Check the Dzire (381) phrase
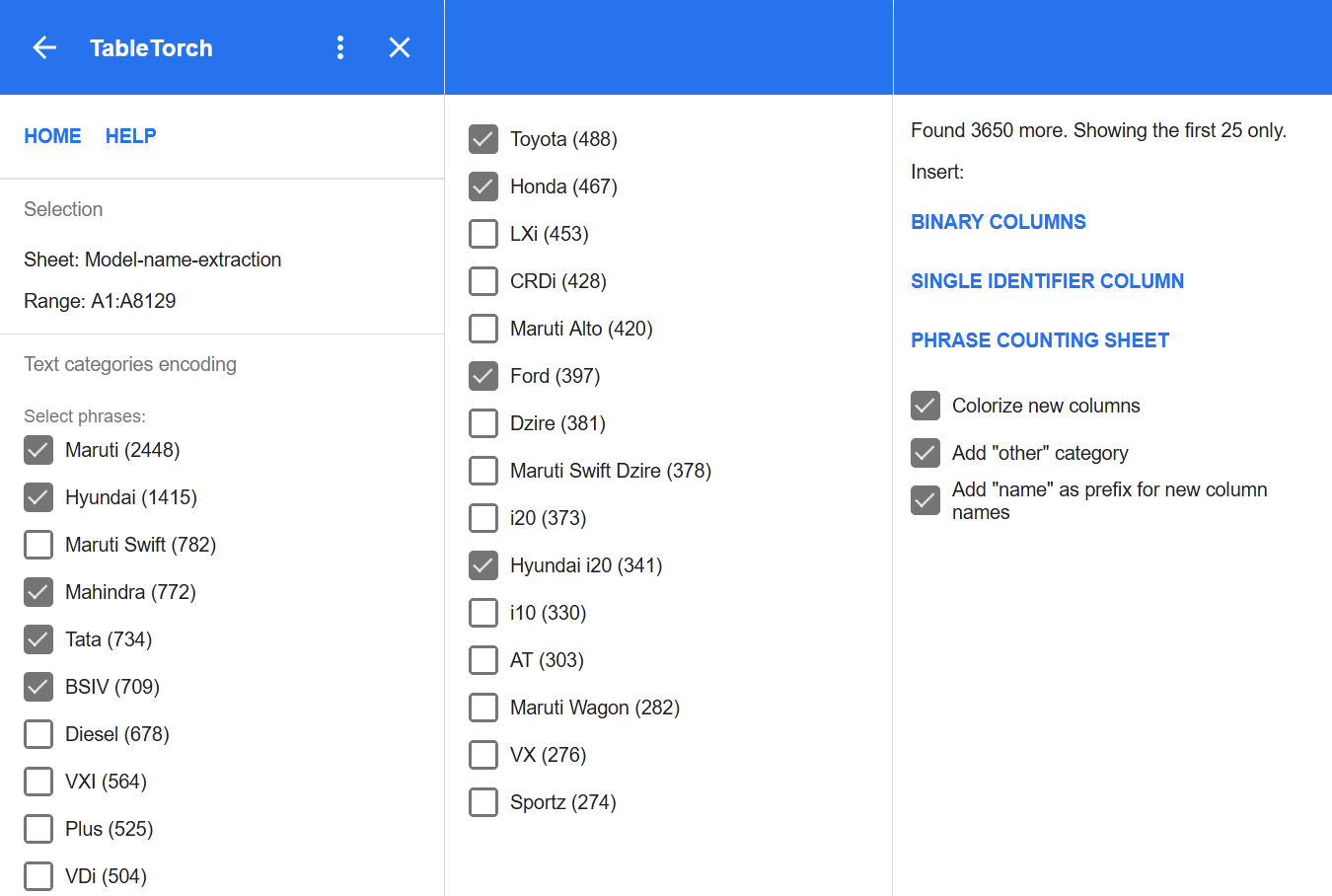The height and width of the screenshot is (896, 1332). (483, 423)
